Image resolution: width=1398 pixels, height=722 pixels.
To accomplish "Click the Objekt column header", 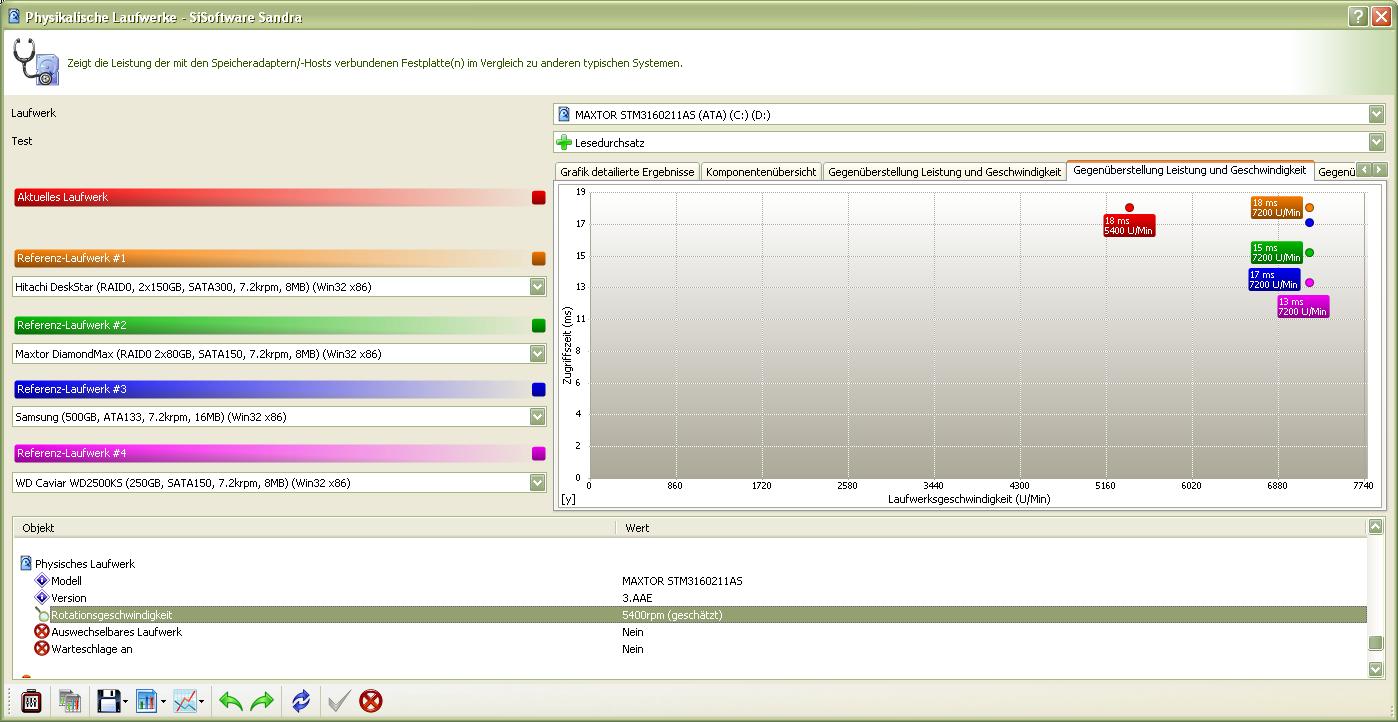I will (314, 527).
